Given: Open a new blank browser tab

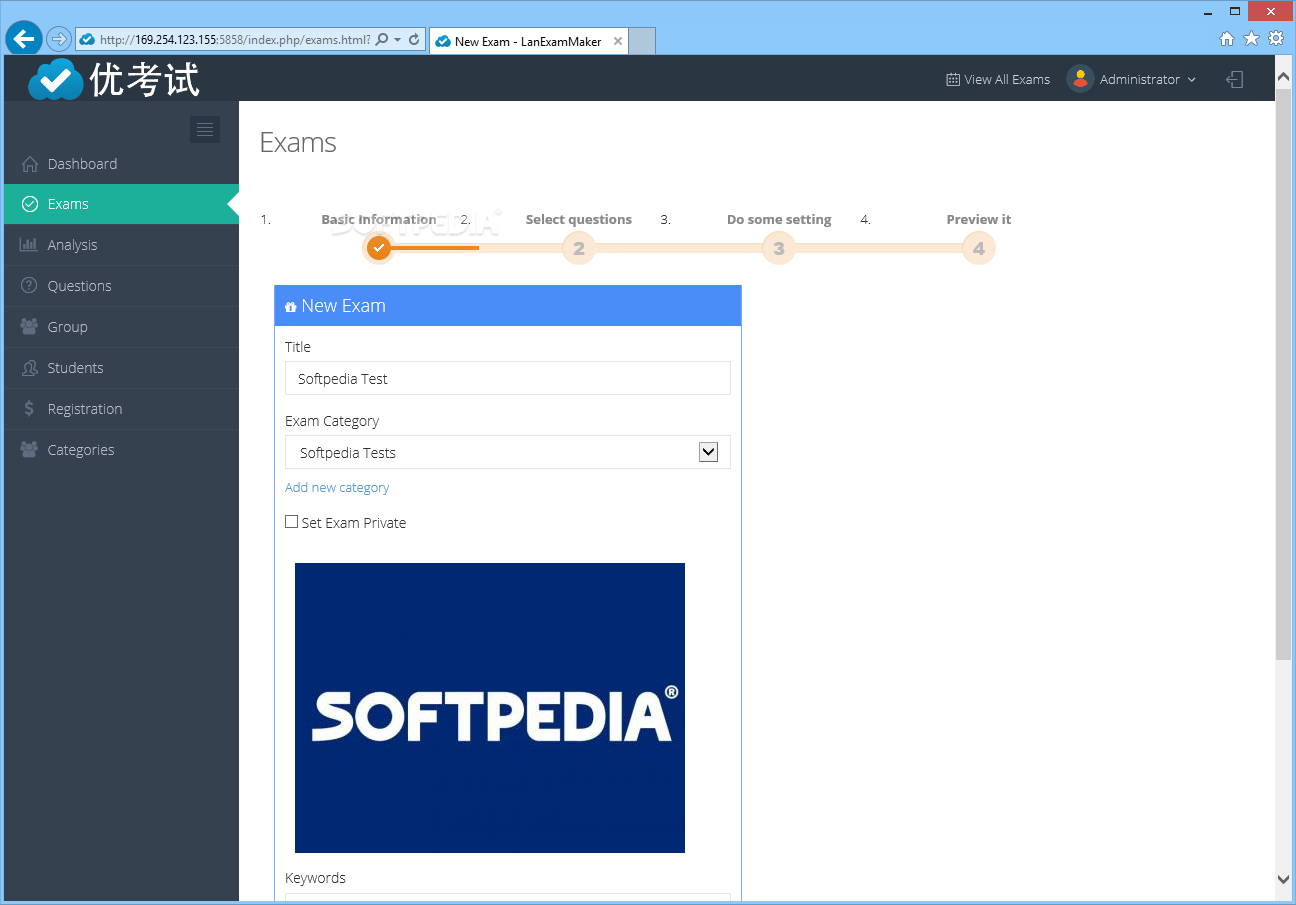Looking at the screenshot, I should click(x=642, y=41).
